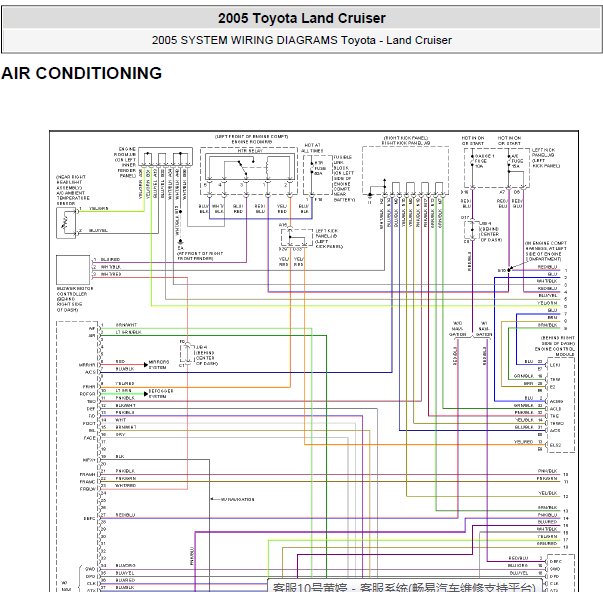Image resolution: width=603 pixels, height=592 pixels.
Task: Click the arrow pointing to MIRRORS SYSTEM
Action: (x=146, y=364)
